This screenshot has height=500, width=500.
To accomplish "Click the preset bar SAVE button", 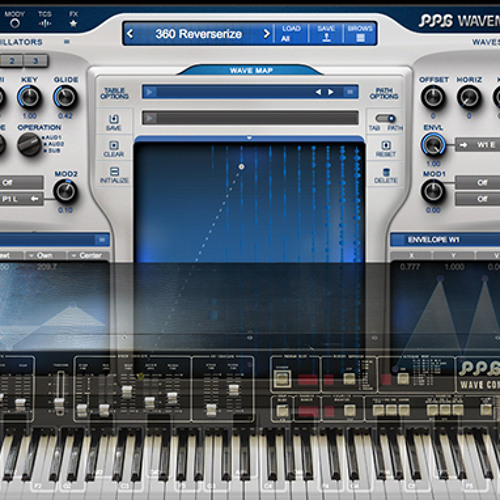I will click(326, 33).
